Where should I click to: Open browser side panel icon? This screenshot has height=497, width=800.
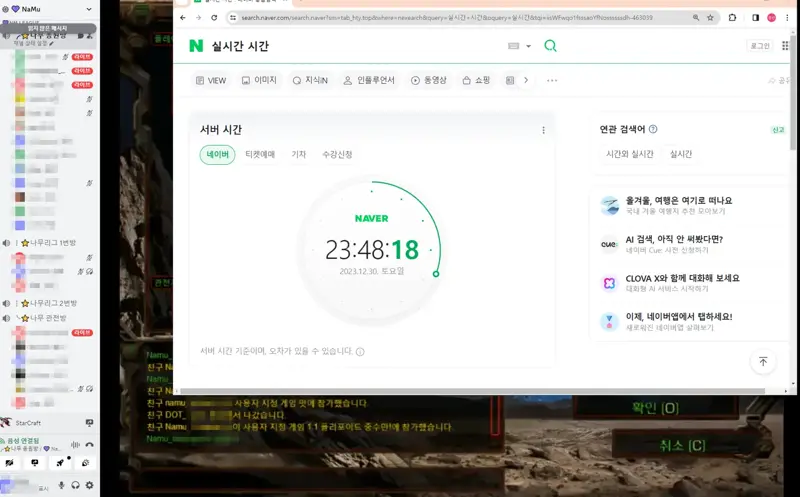(x=756, y=17)
